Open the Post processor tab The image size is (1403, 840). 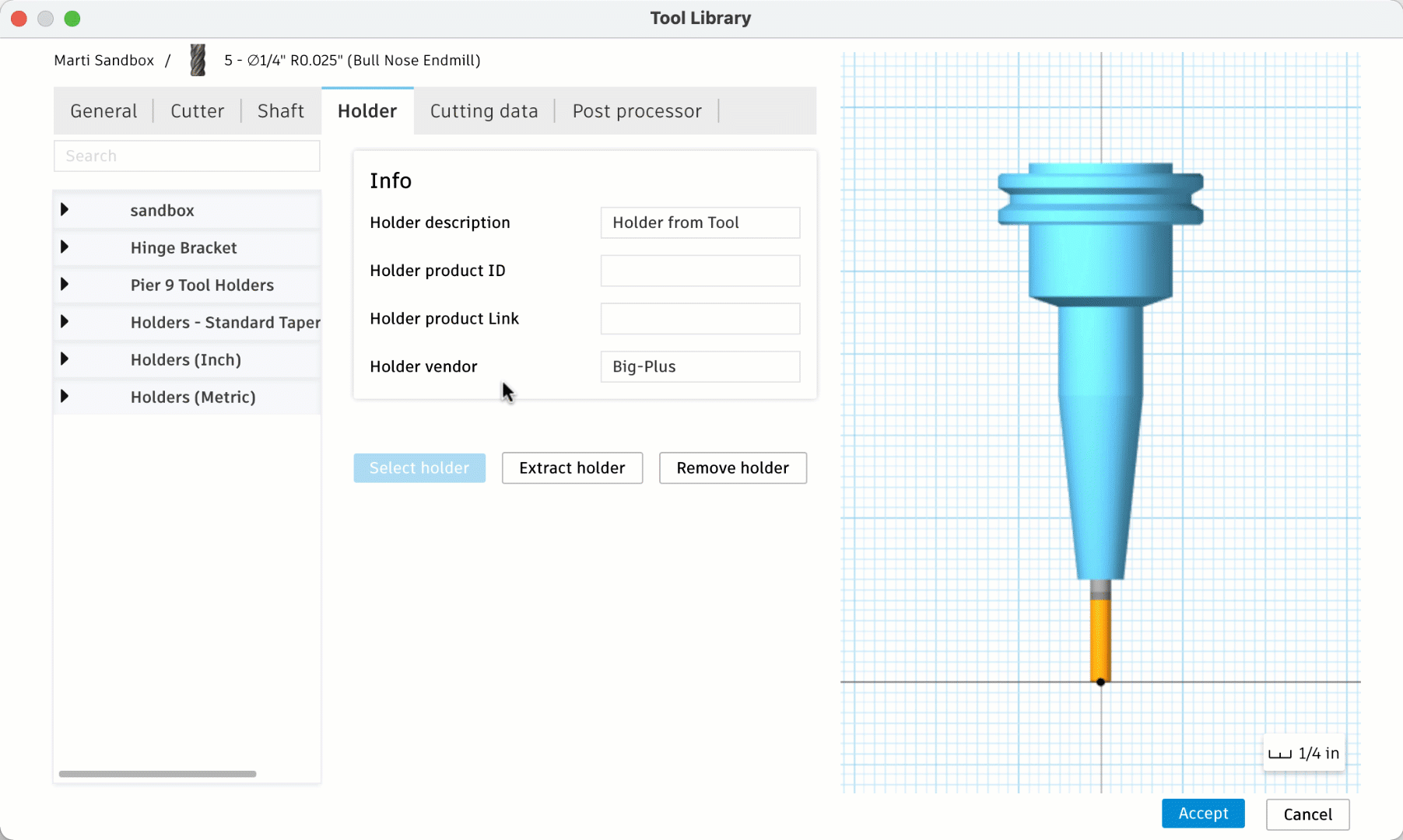tap(637, 111)
